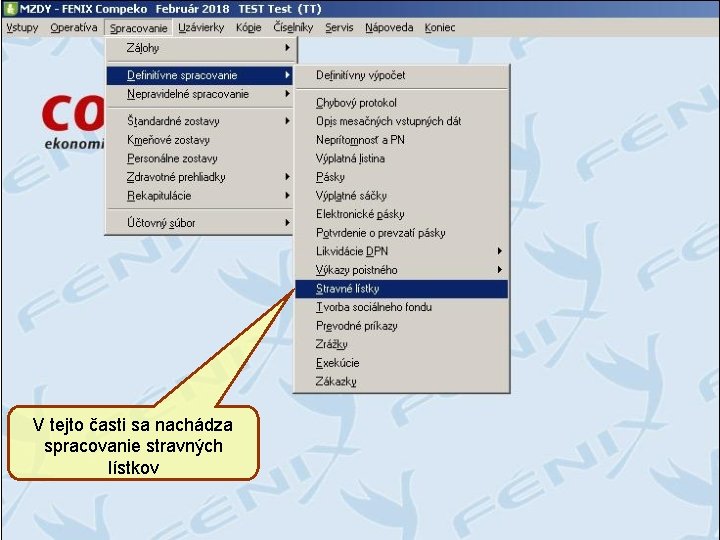
Task: Open the Servis menu
Action: tap(339, 28)
